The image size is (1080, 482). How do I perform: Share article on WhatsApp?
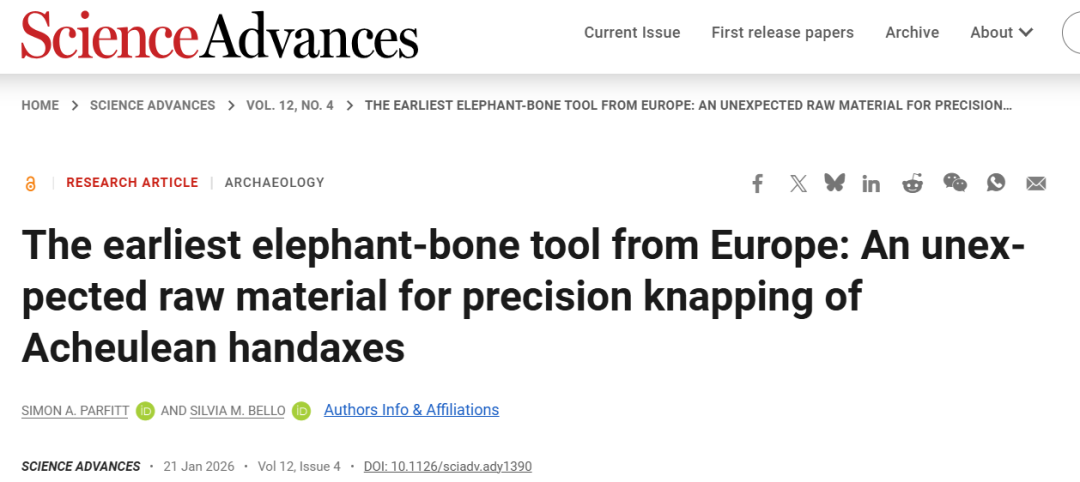pos(996,183)
